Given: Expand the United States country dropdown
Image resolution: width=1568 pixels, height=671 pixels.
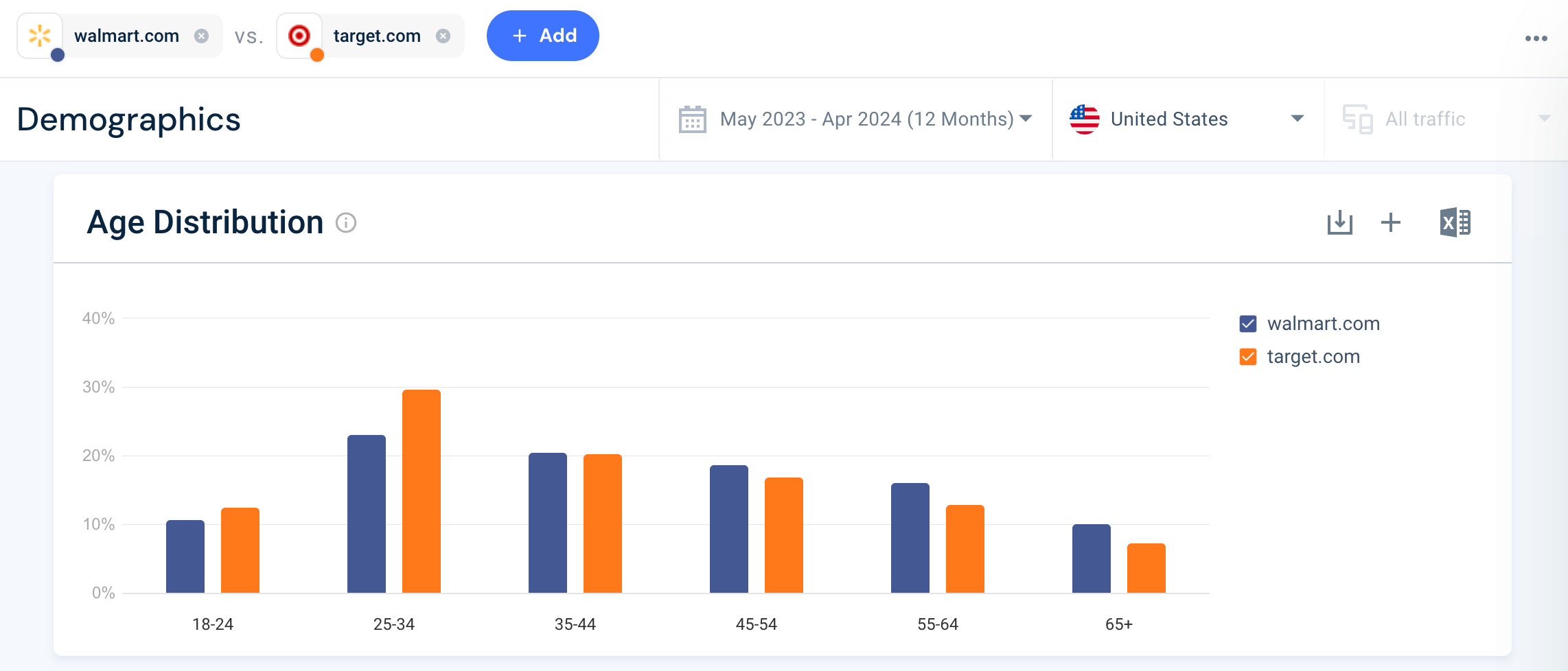Looking at the screenshot, I should pos(1298,118).
